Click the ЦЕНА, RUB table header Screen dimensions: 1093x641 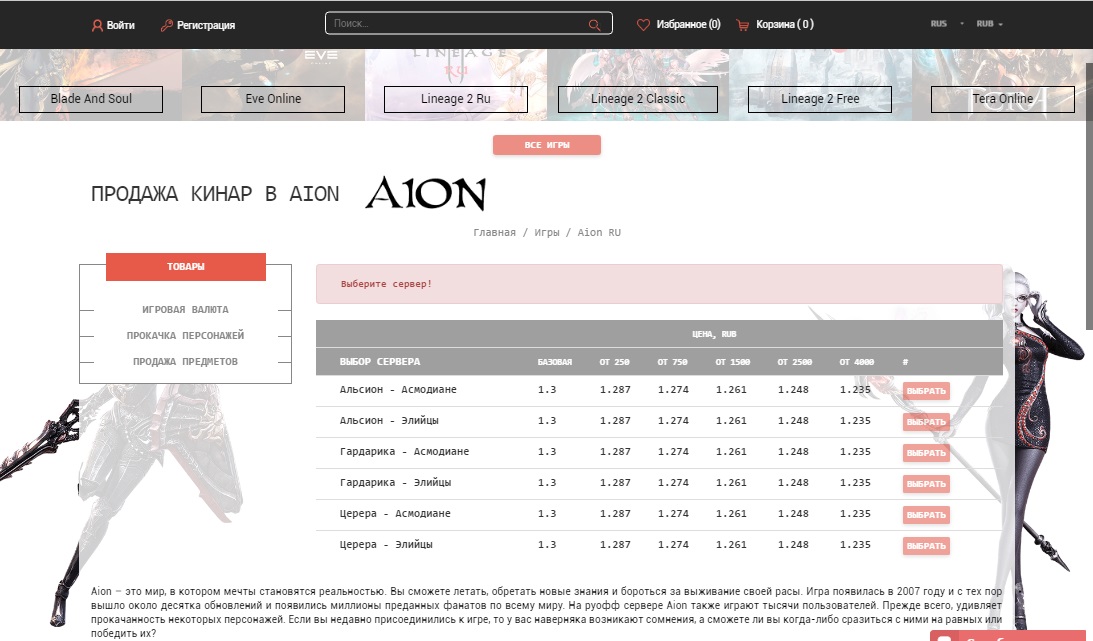pyautogui.click(x=714, y=334)
